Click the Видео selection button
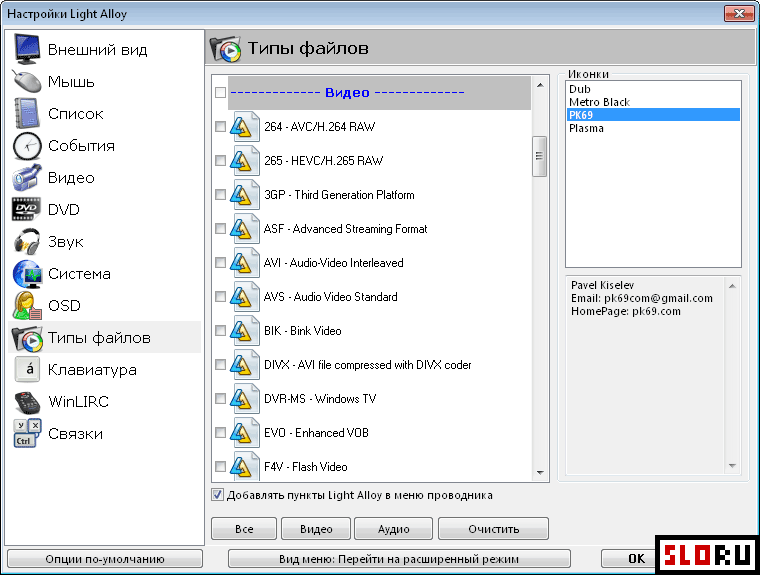 coord(316,528)
